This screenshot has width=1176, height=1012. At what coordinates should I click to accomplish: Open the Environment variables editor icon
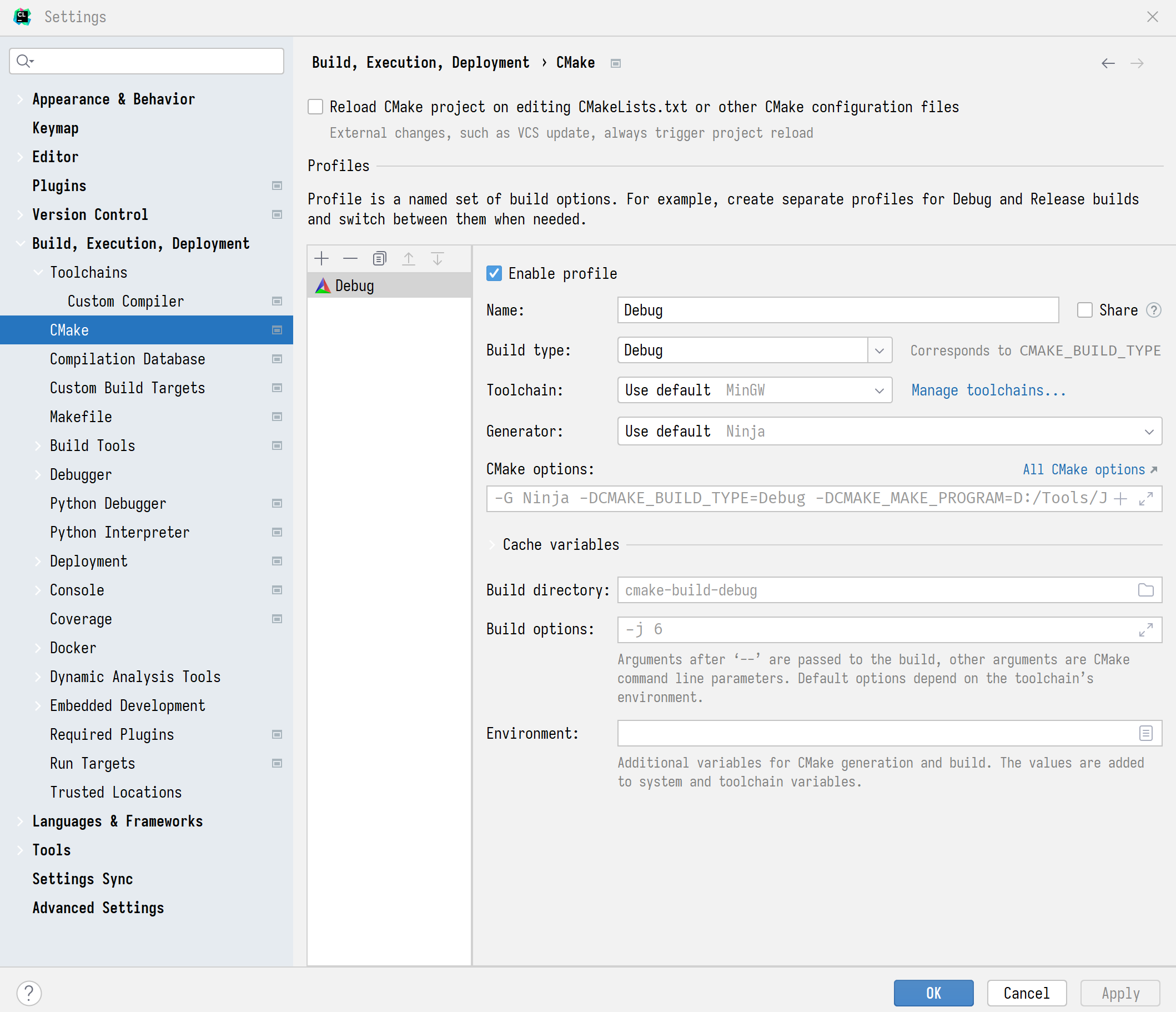point(1145,733)
